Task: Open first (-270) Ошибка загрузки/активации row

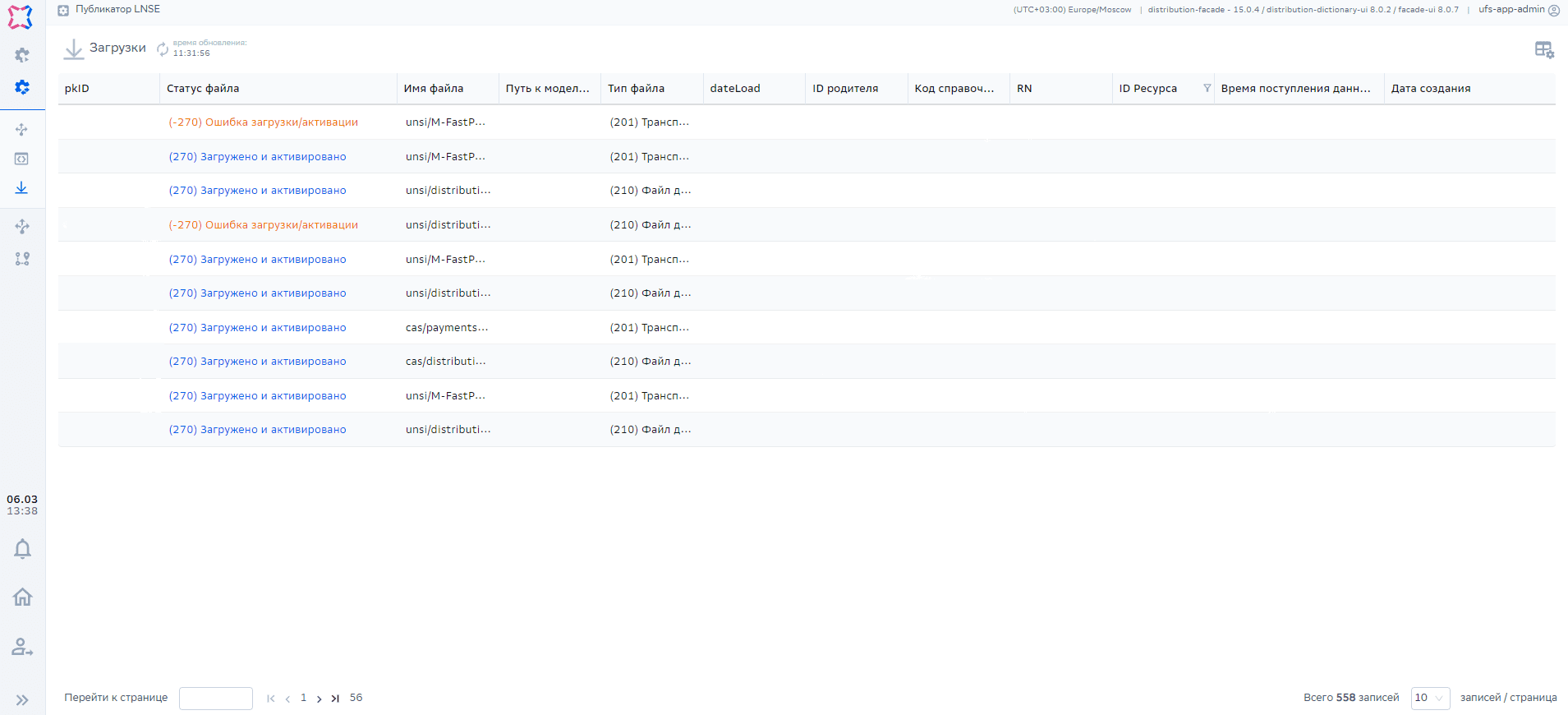Action: pyautogui.click(x=263, y=122)
